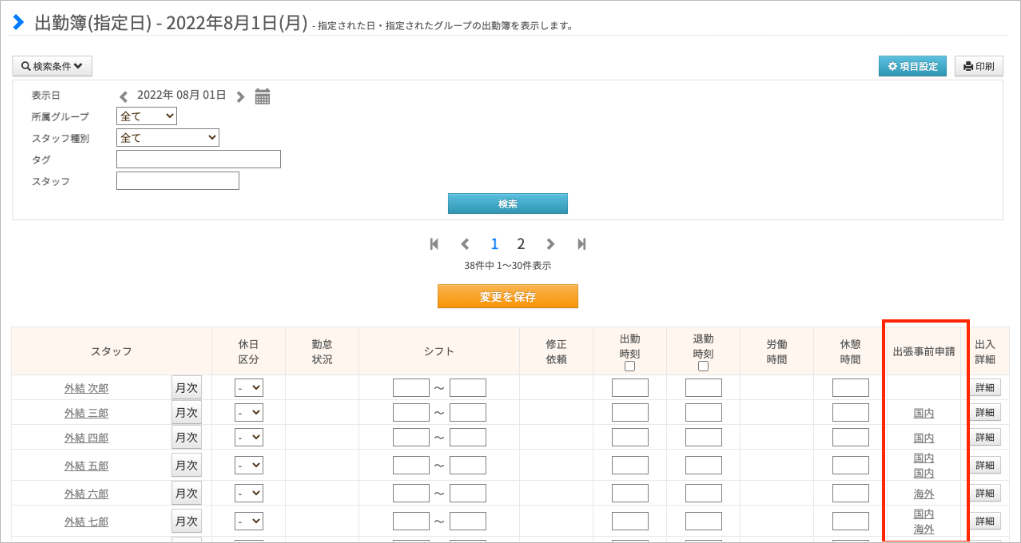Open the スタッフ種別 dropdown
Screen dimensions: 1021x543
coord(167,137)
